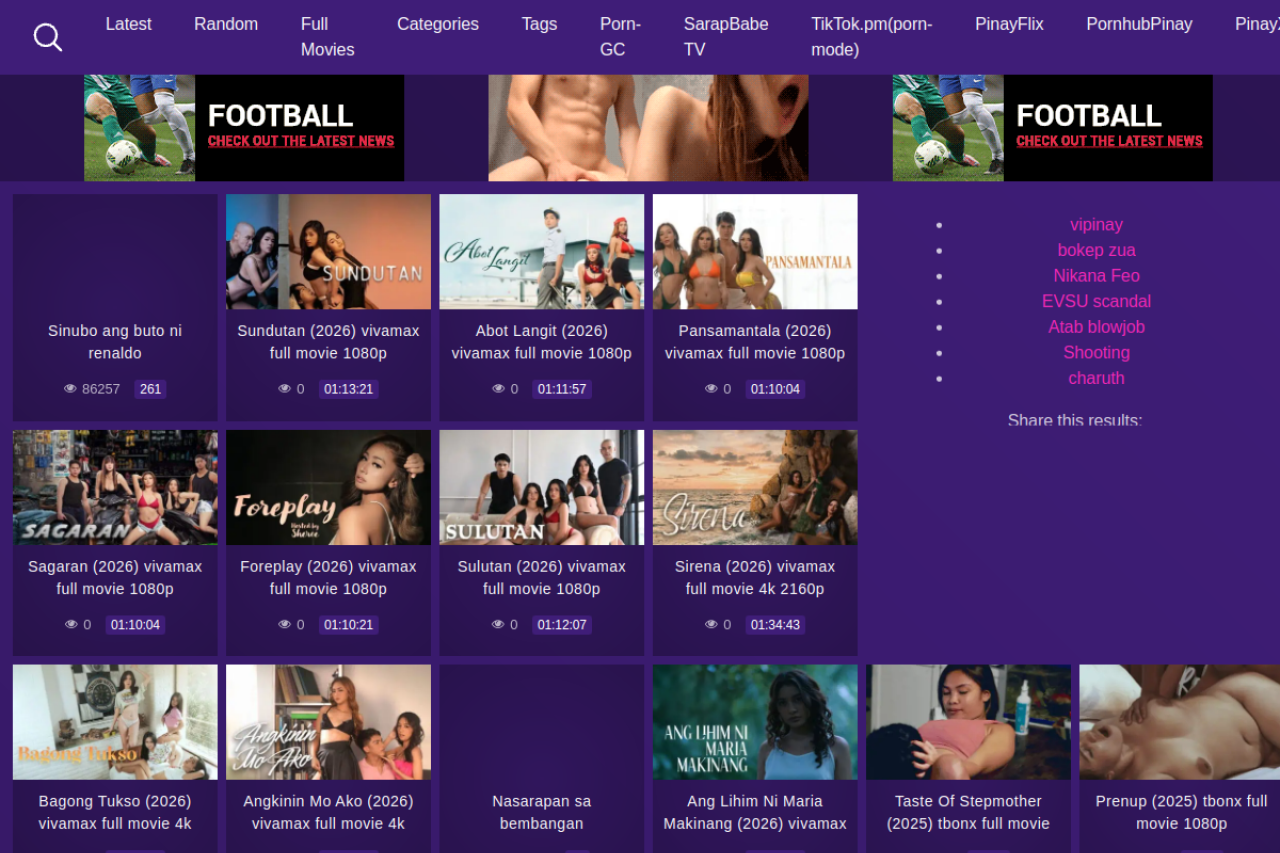The width and height of the screenshot is (1280, 853).
Task: Click the Bagong Tukso poster thumbnail
Action: [115, 722]
